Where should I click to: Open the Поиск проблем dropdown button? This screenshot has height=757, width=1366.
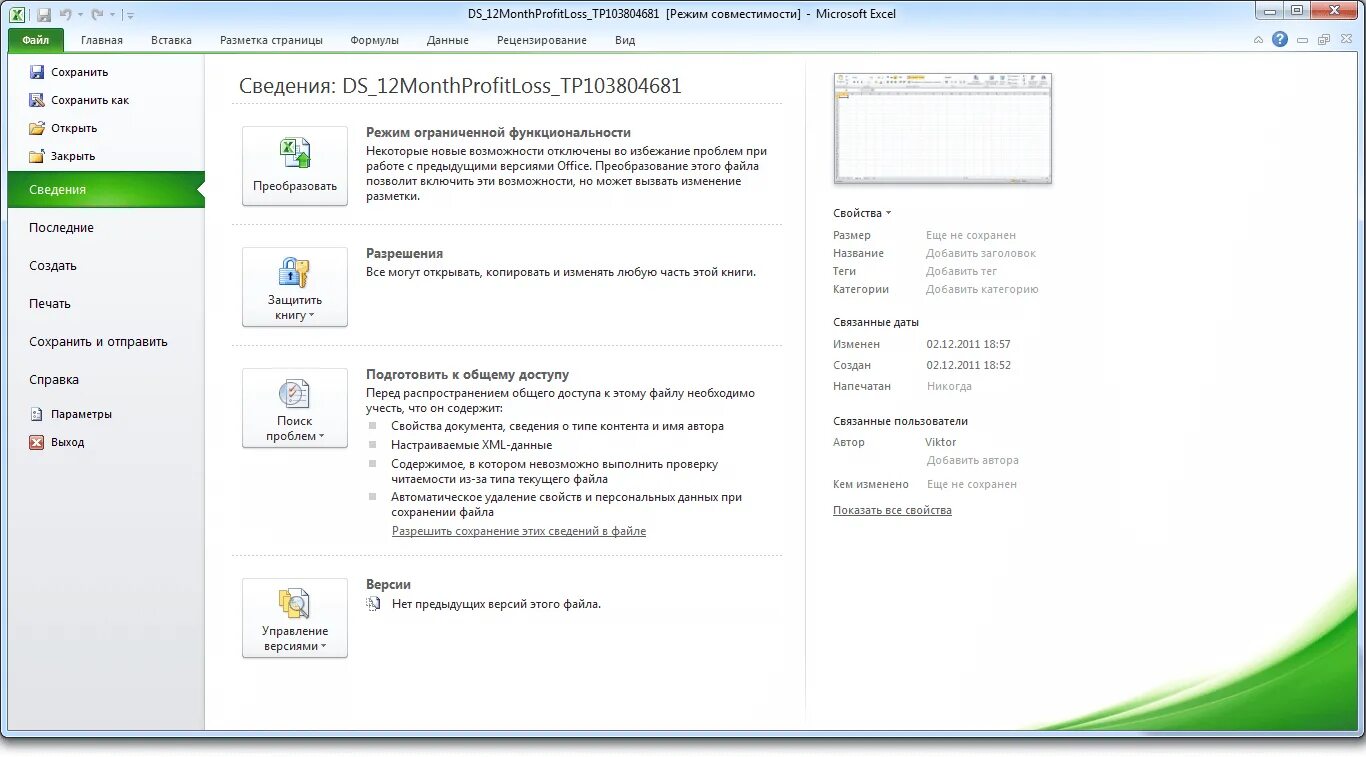295,408
